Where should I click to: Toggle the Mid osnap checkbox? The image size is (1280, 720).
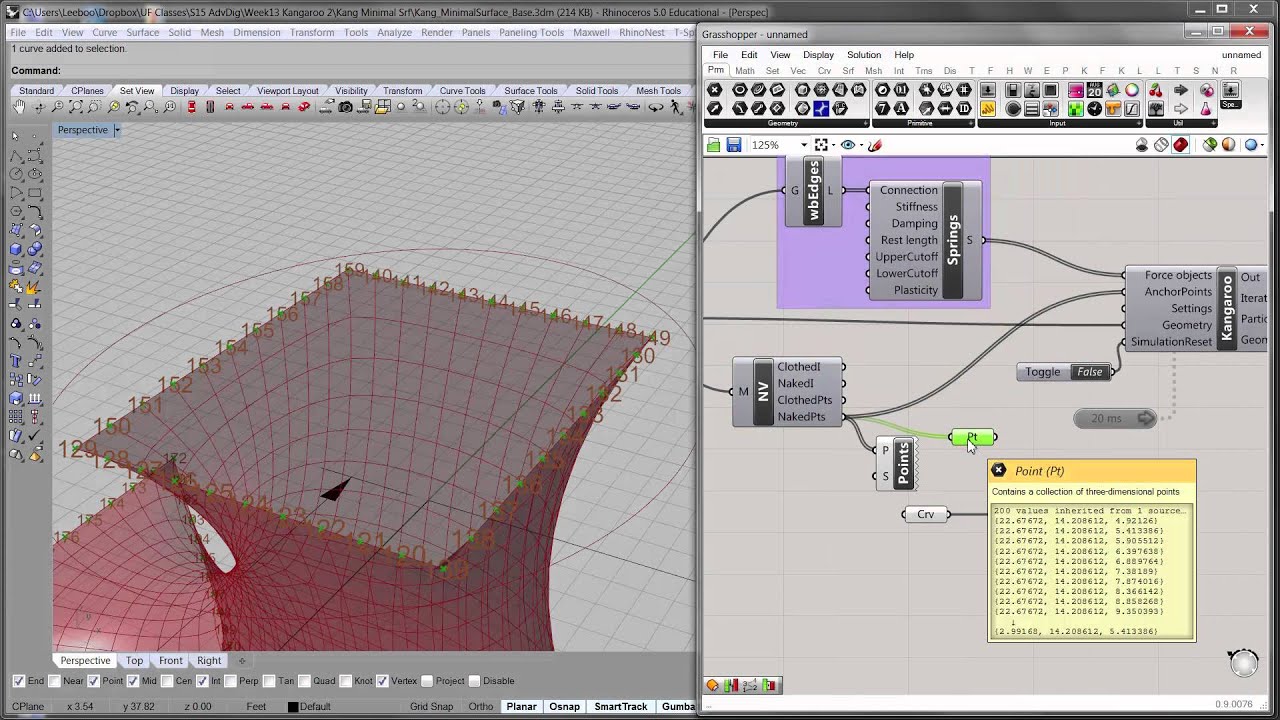coord(133,681)
